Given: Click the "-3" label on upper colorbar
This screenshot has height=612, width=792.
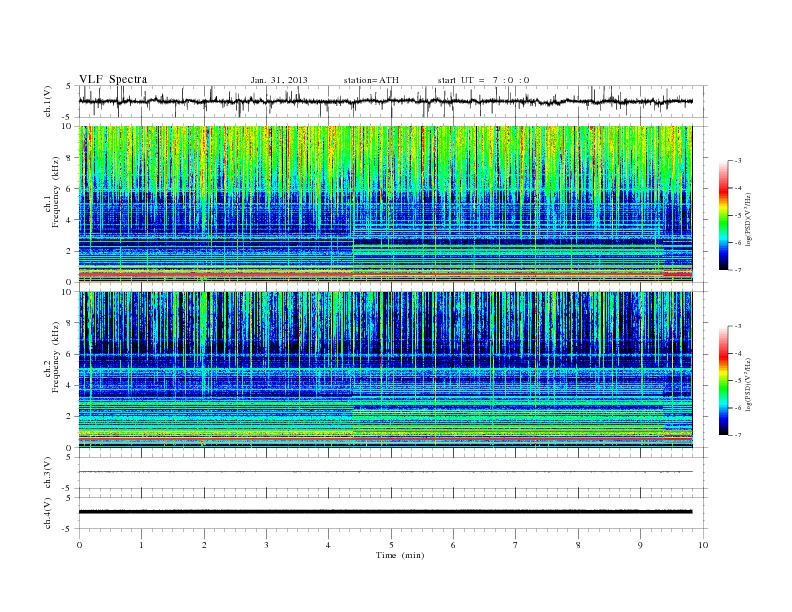Looking at the screenshot, I should [738, 161].
